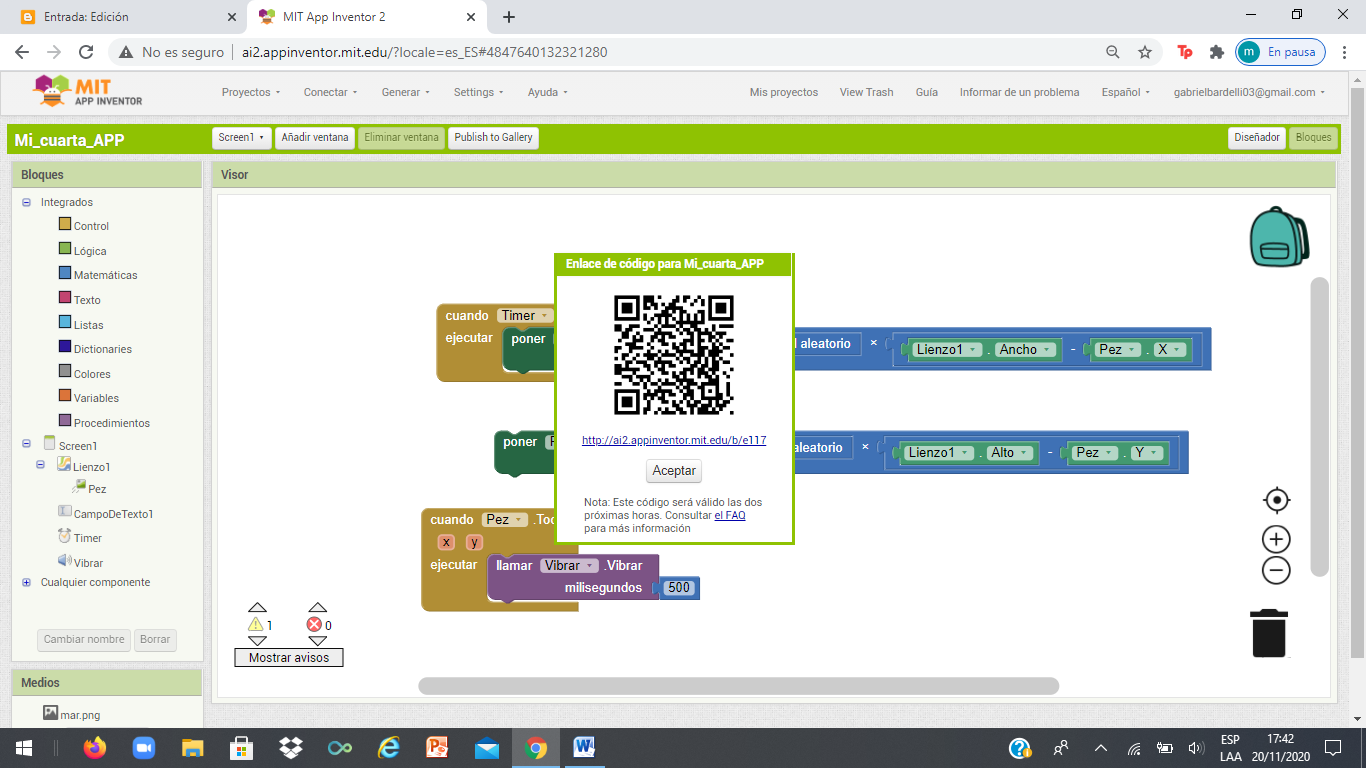The width and height of the screenshot is (1366, 768).
Task: Click the Publish to Gallery button
Action: click(x=493, y=137)
